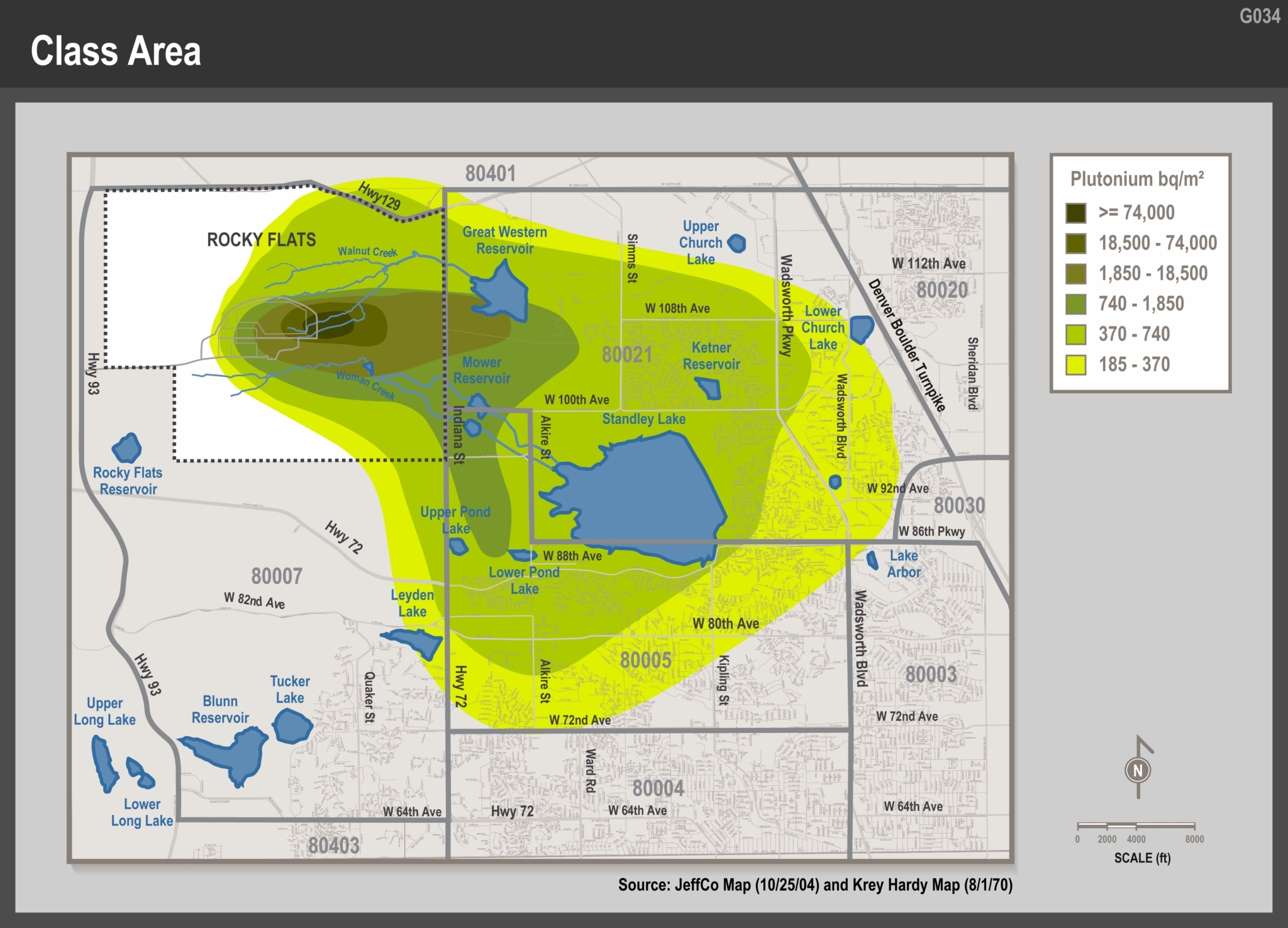Viewport: 1288px width, 928px height.
Task: Select the 185 - 370 legend swatch
Action: click(1076, 364)
